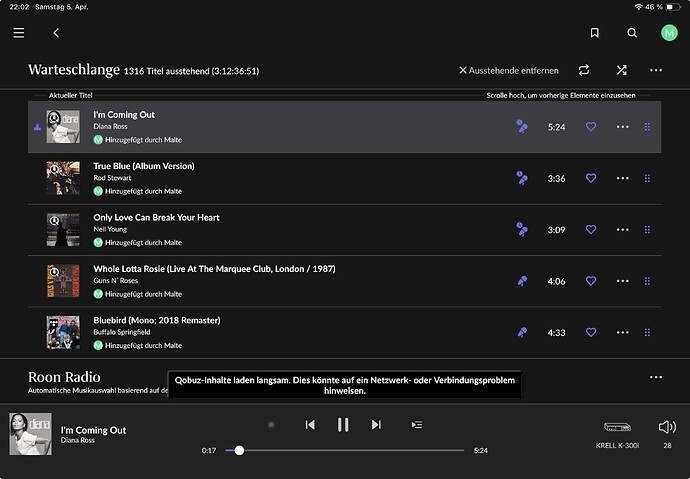Screen dimensions: 690x479
Task: Click the Wi-Fi status icon
Action: pos(639,7)
